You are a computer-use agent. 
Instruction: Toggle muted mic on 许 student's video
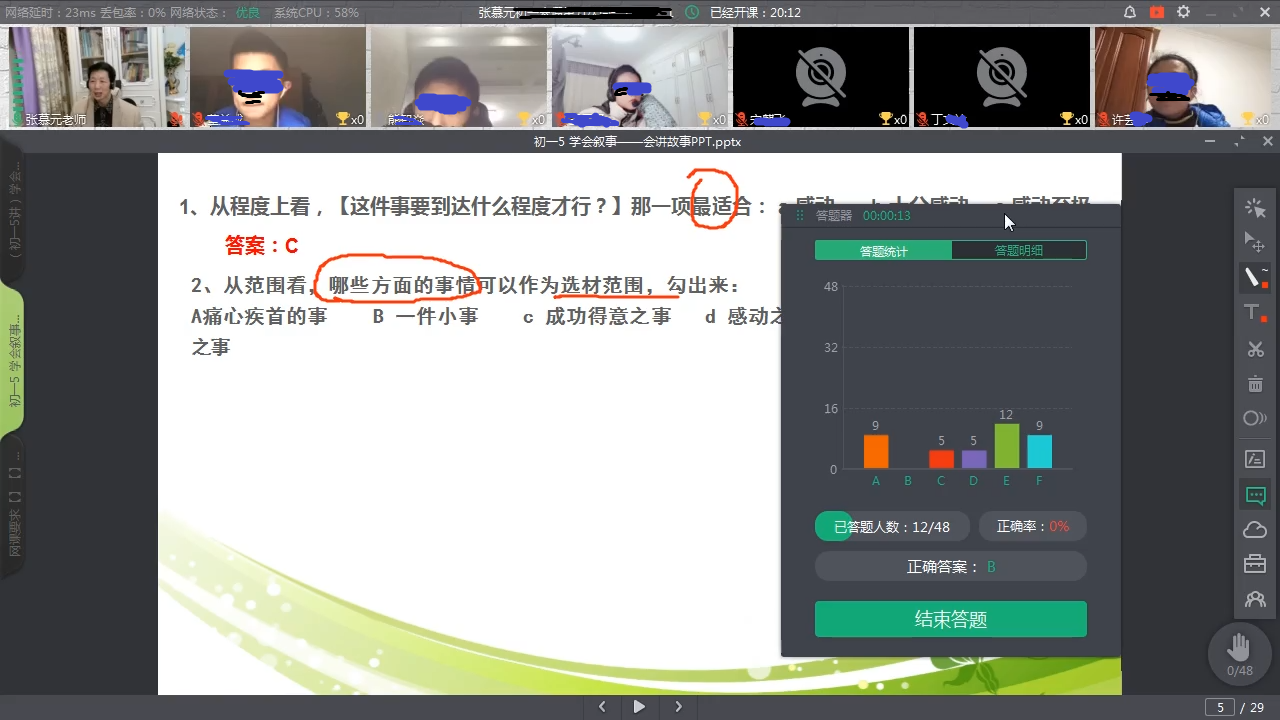1103,119
